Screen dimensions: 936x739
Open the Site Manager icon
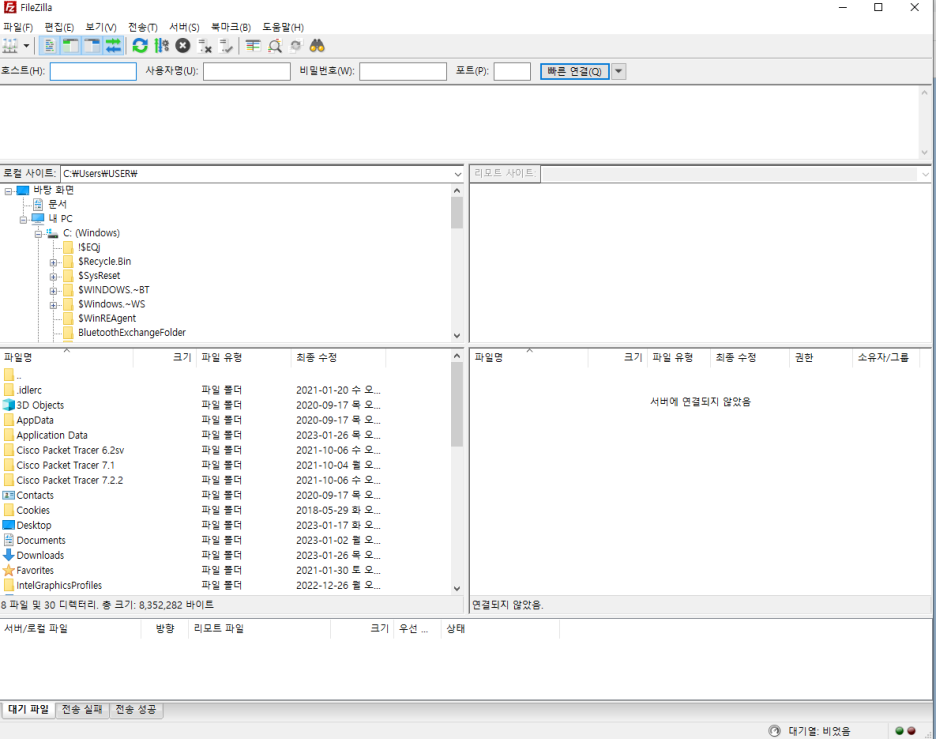10,46
